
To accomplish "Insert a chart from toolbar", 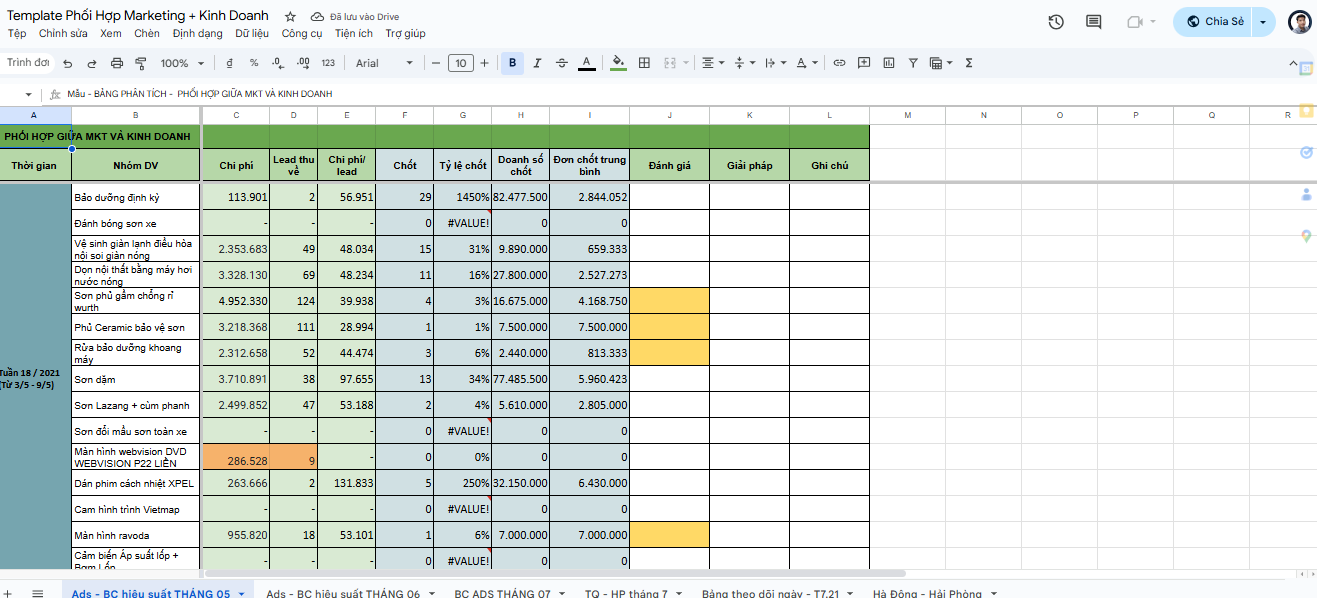I will tap(889, 63).
